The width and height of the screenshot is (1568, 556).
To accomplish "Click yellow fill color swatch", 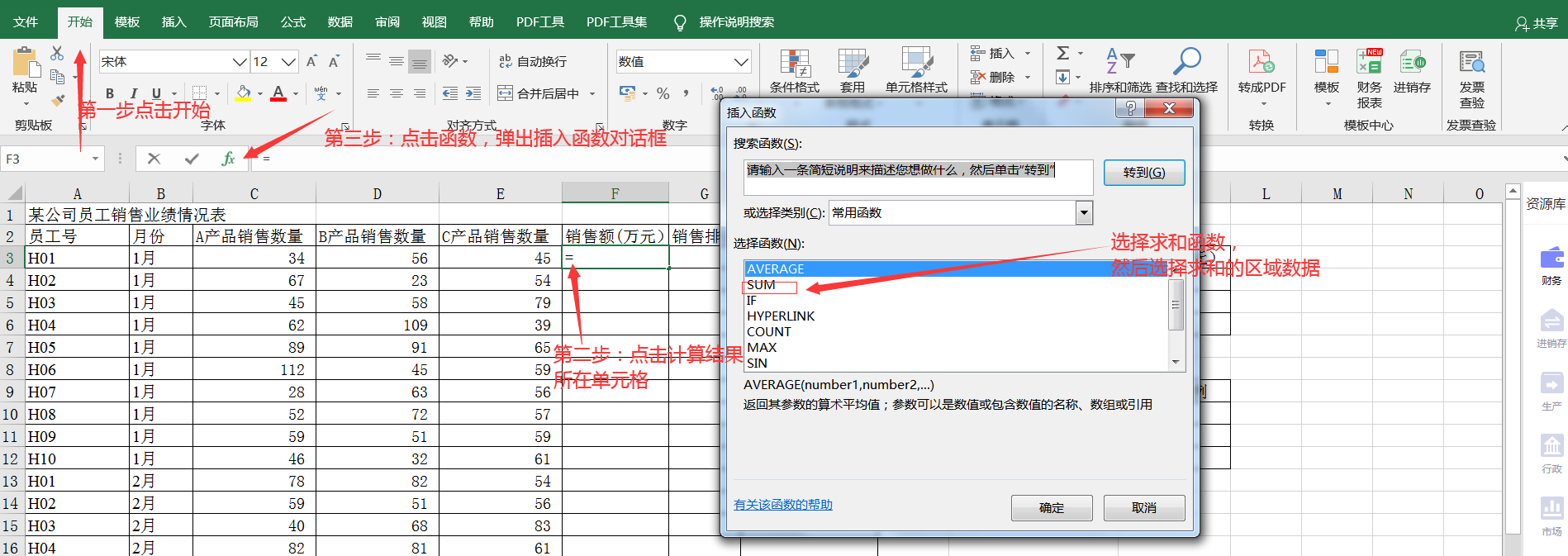I will (x=243, y=93).
